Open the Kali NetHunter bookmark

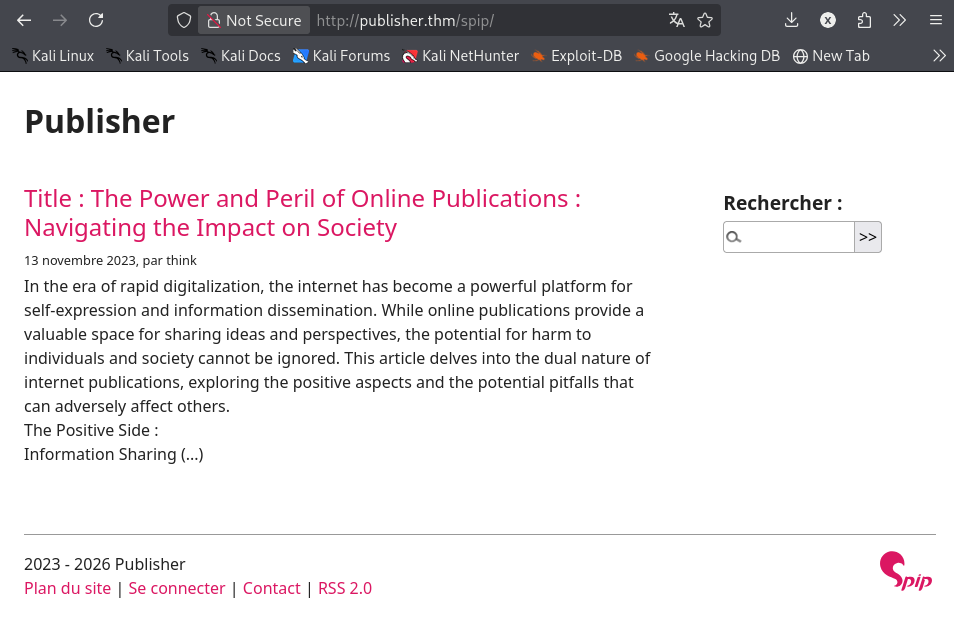(x=461, y=56)
